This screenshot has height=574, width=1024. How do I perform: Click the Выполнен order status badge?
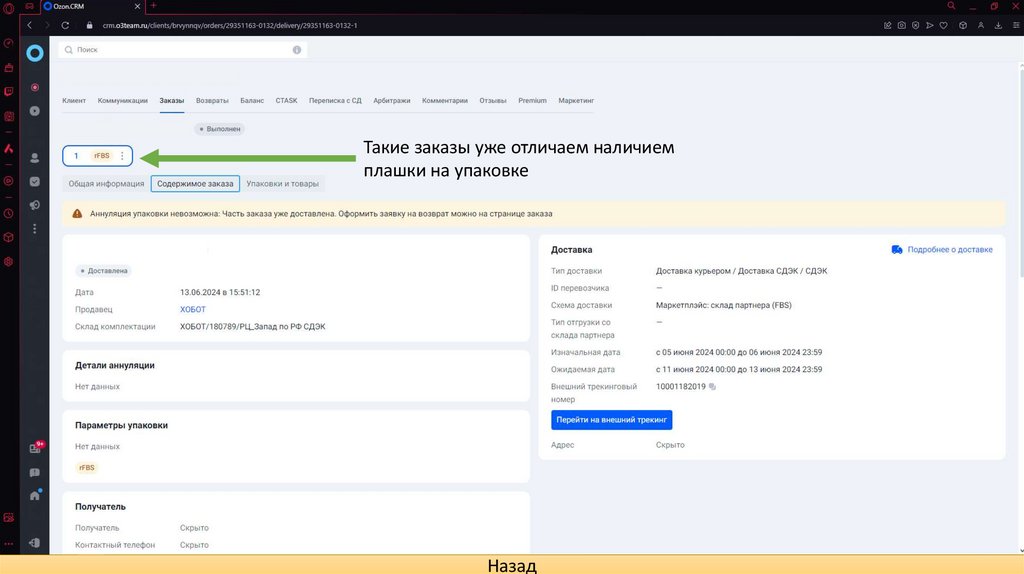tap(219, 129)
